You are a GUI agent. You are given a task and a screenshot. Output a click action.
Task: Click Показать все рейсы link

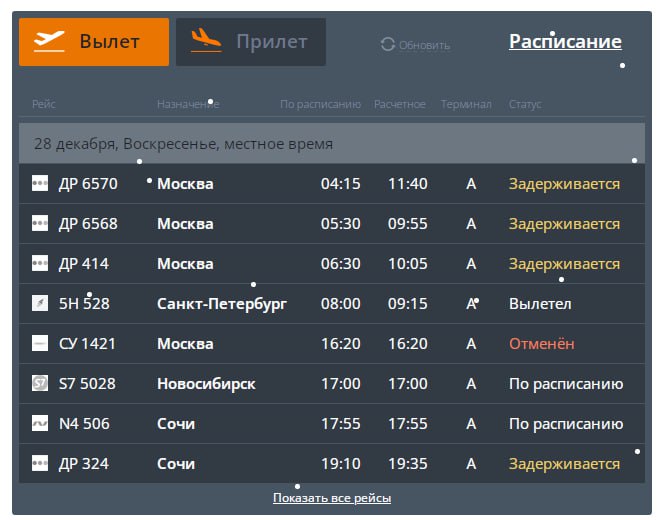click(332, 498)
